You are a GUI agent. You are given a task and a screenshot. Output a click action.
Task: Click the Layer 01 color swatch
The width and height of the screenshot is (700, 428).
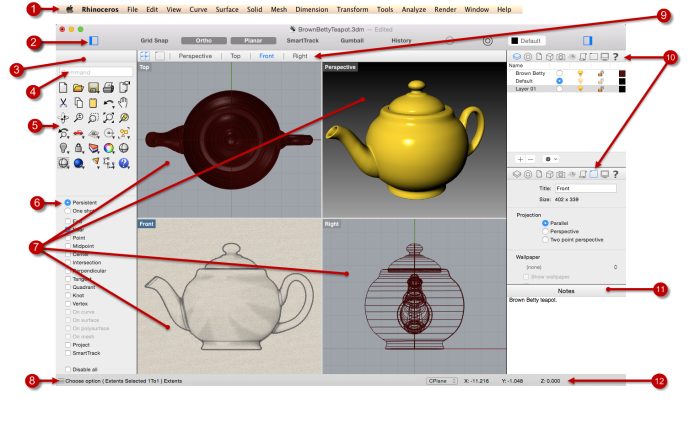pyautogui.click(x=622, y=89)
